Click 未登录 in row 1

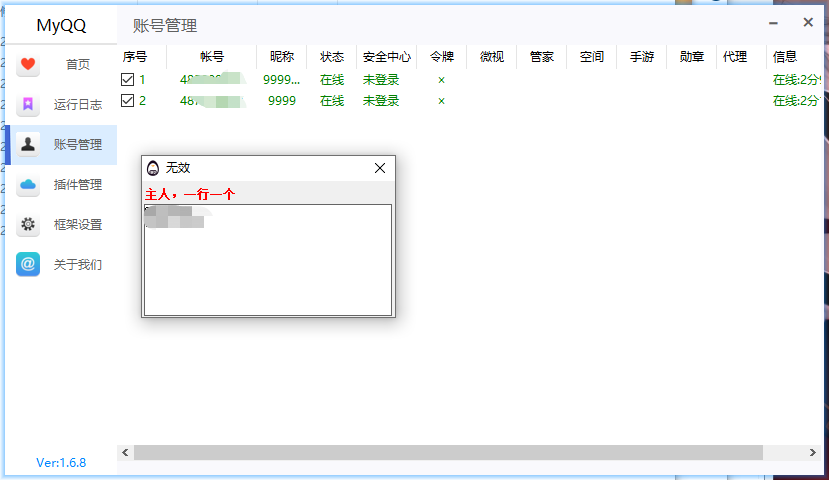pos(381,80)
